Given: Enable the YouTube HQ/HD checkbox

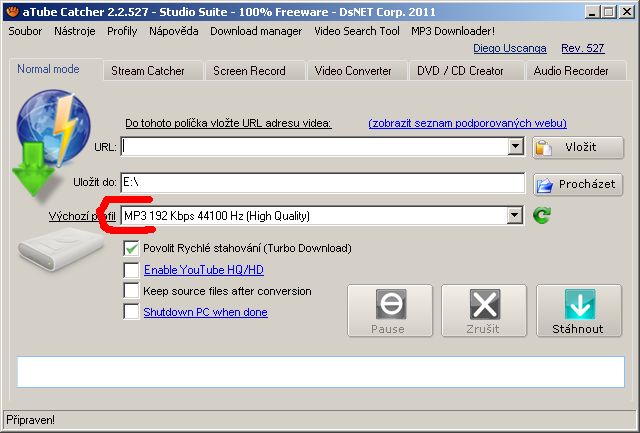Looking at the screenshot, I should point(131,270).
